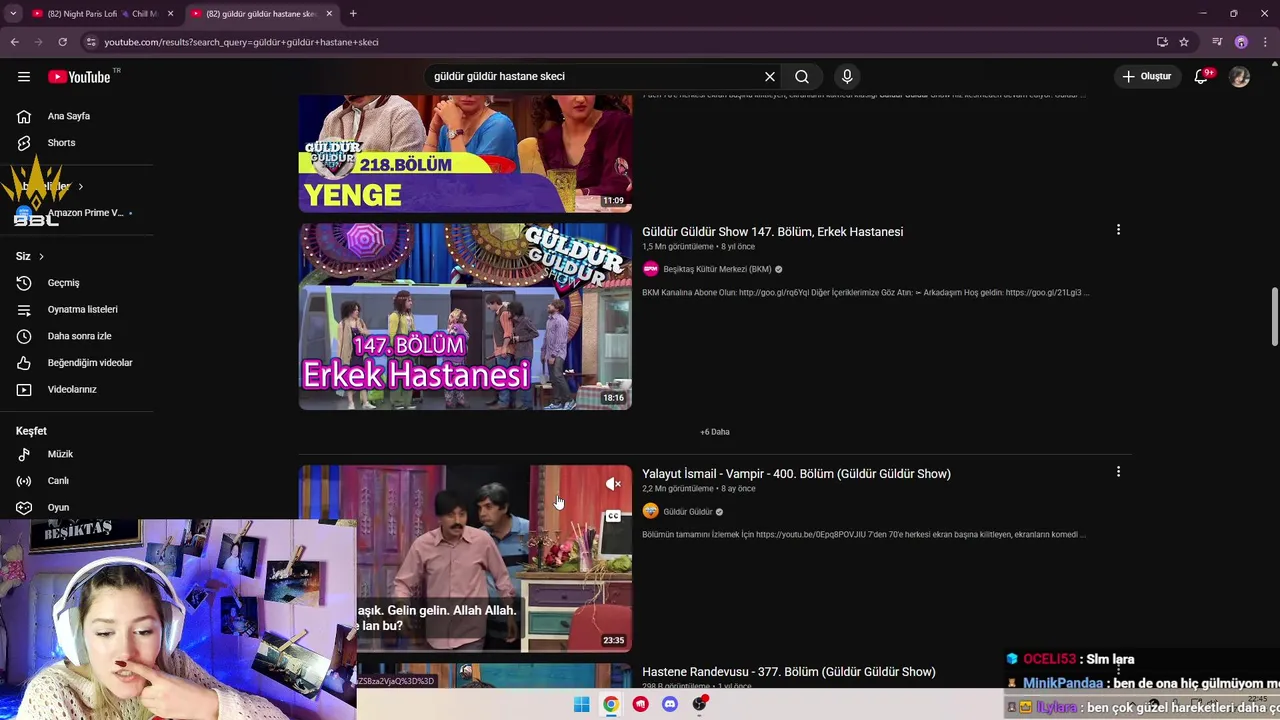
Task: Open options menu for Erkek Hastanesi video
Action: [1118, 230]
